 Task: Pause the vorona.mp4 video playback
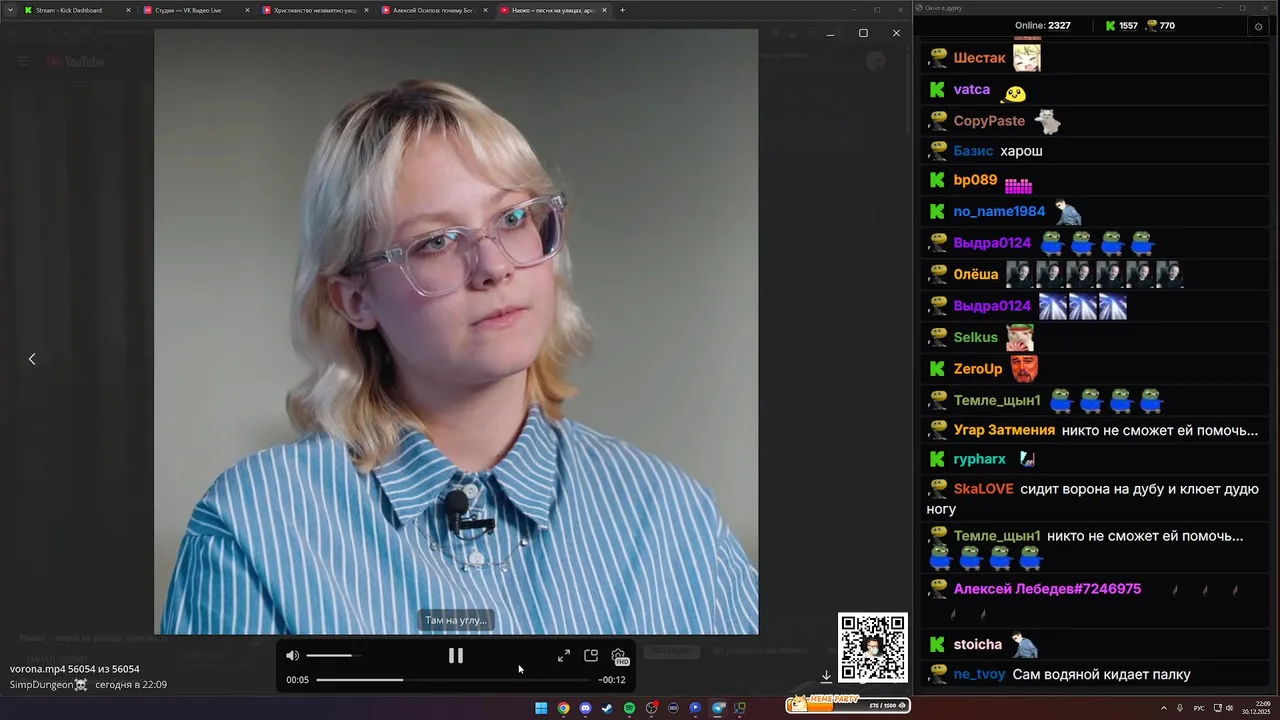coord(455,656)
